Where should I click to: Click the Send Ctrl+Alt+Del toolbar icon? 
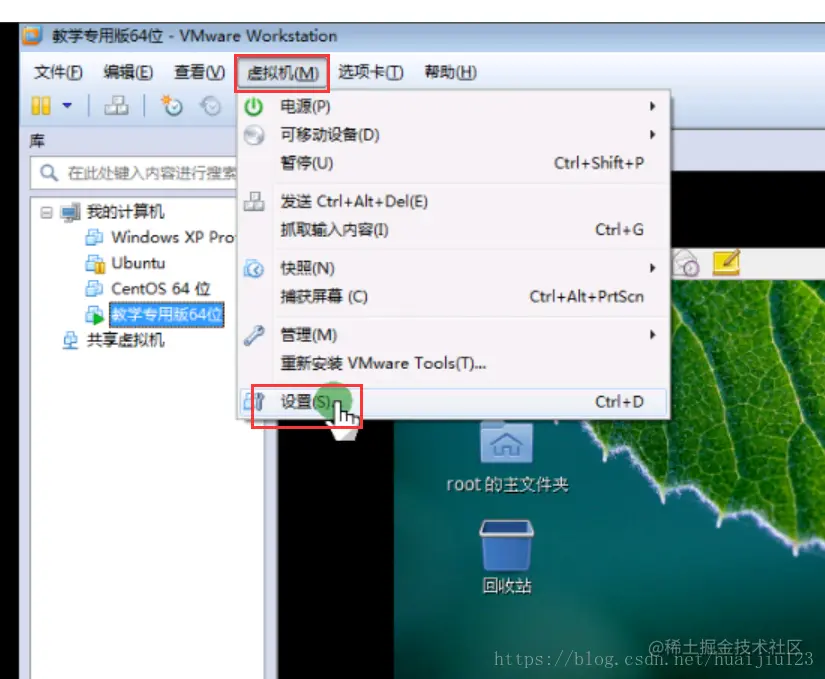117,105
